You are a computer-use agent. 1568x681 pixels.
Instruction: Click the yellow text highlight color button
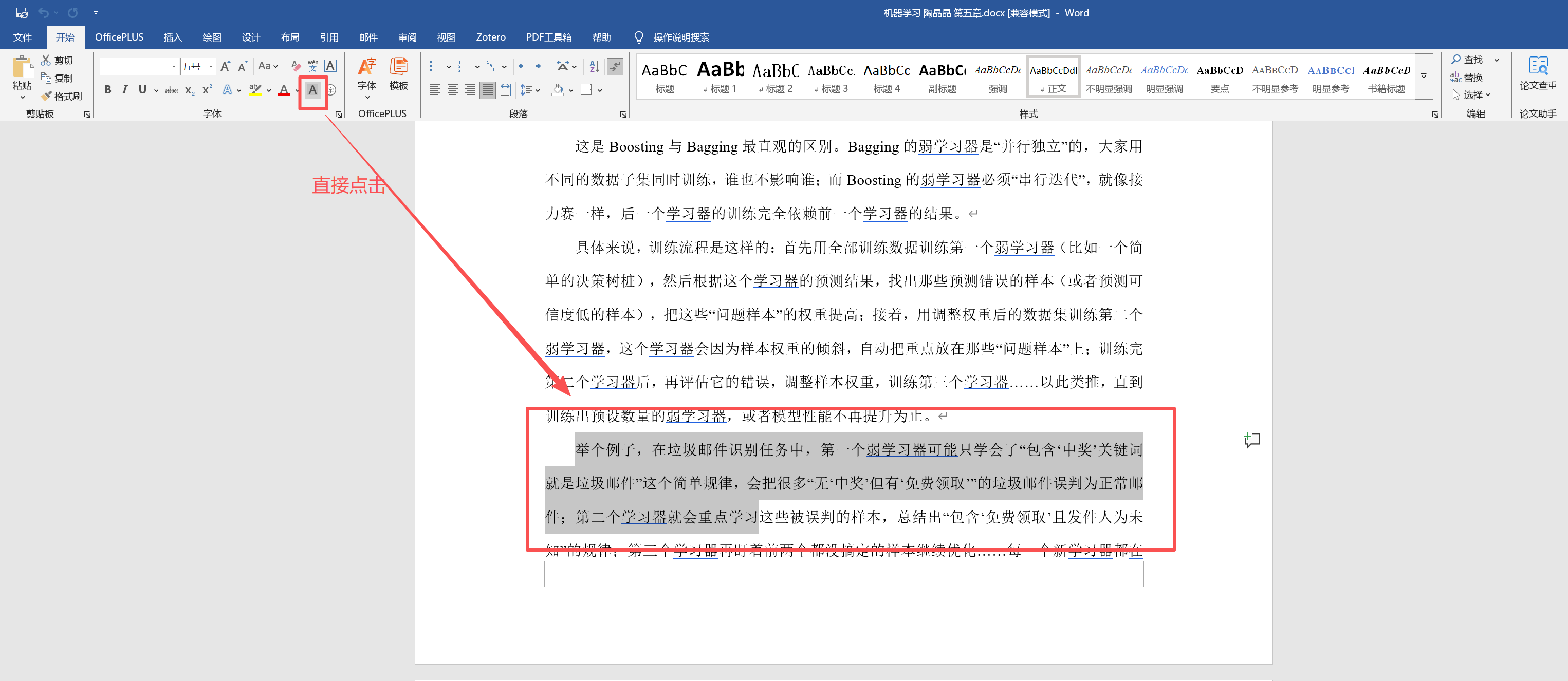coord(255,90)
